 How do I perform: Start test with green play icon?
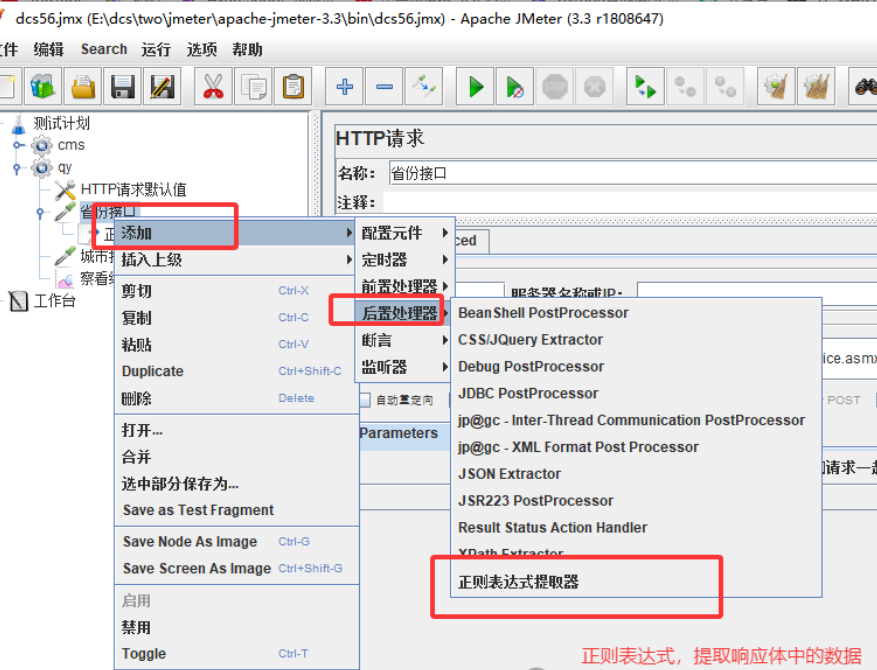475,87
